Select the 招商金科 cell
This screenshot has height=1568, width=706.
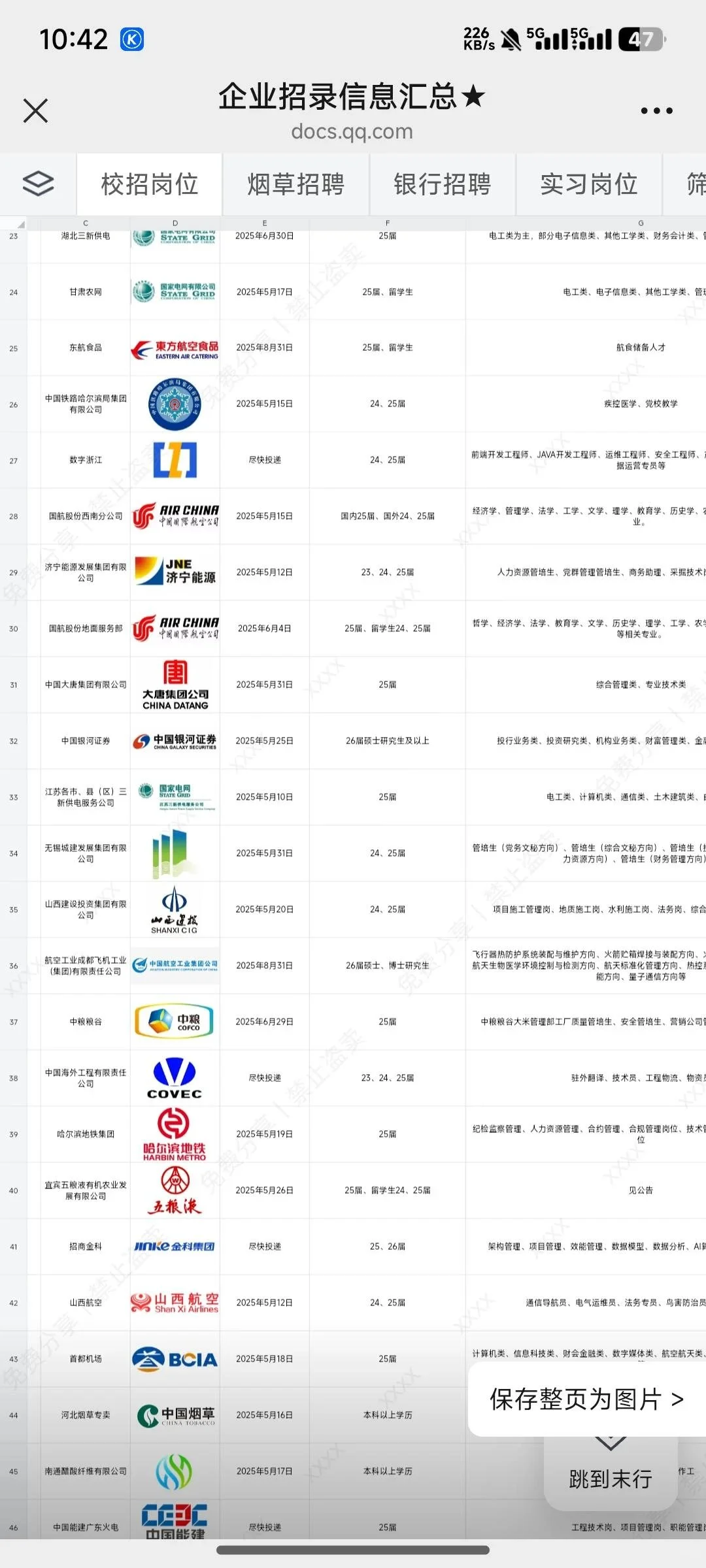click(86, 1247)
